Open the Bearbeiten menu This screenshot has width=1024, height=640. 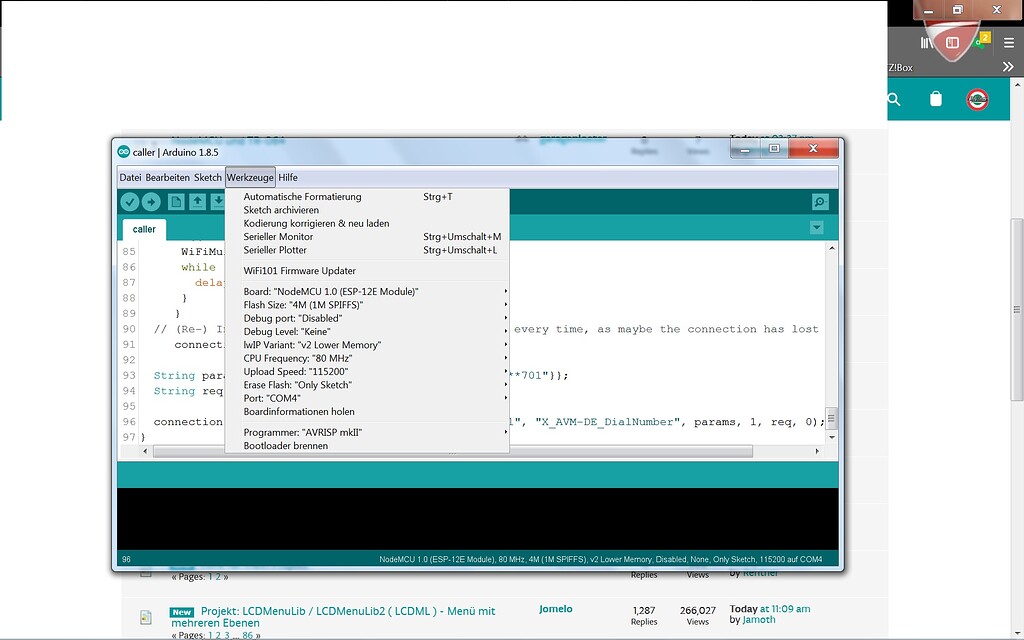coord(167,178)
